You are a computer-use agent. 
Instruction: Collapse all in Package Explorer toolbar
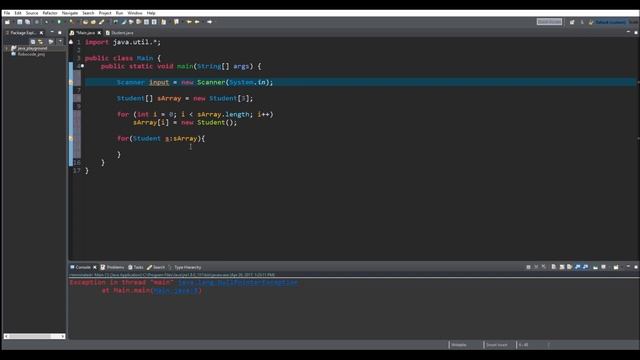coord(33,42)
